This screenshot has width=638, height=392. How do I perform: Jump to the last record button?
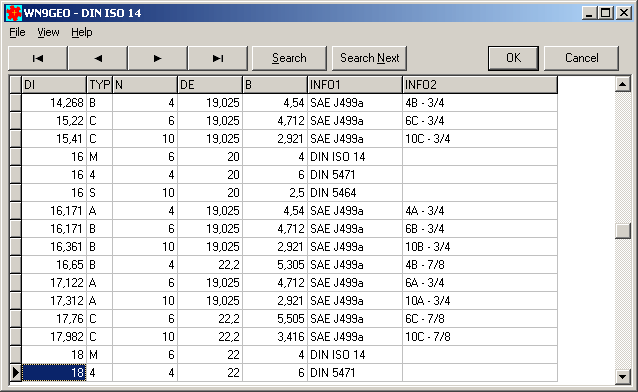point(218,58)
